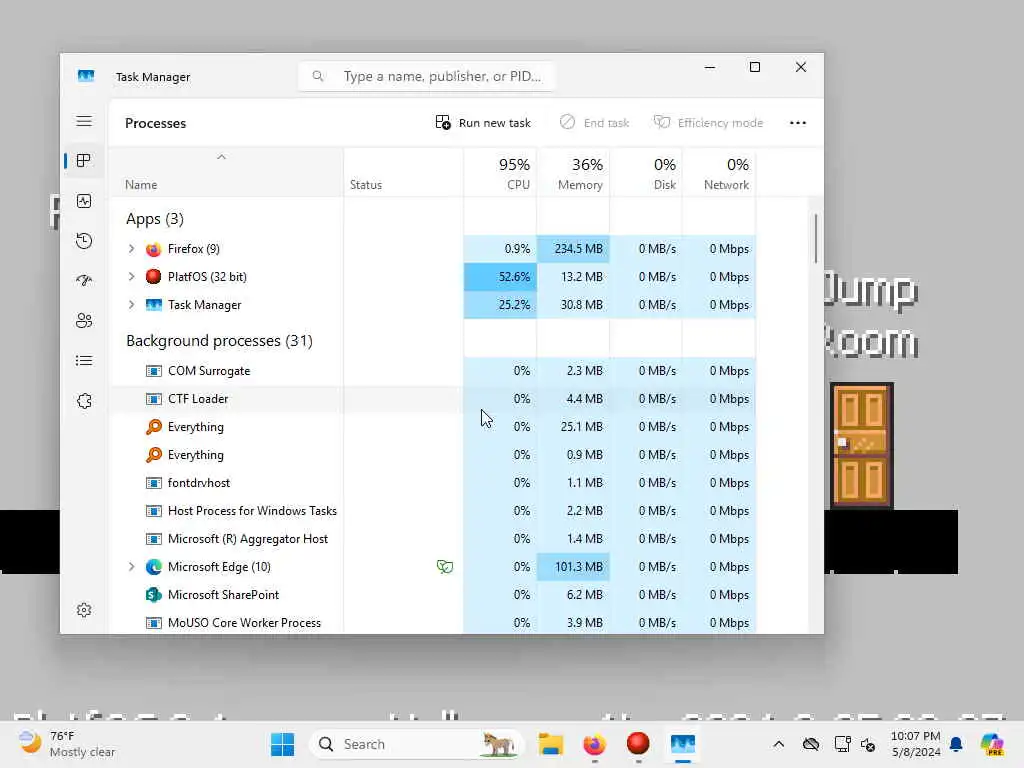
Task: Click the 25.2% CPU cell for Task Manager
Action: 500,305
